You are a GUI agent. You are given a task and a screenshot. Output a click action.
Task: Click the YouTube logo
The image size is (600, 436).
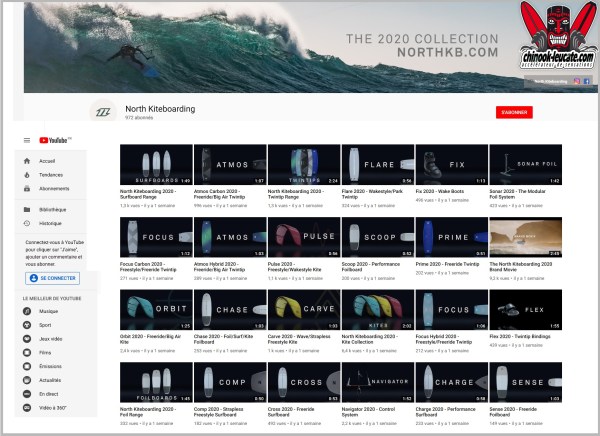55,140
